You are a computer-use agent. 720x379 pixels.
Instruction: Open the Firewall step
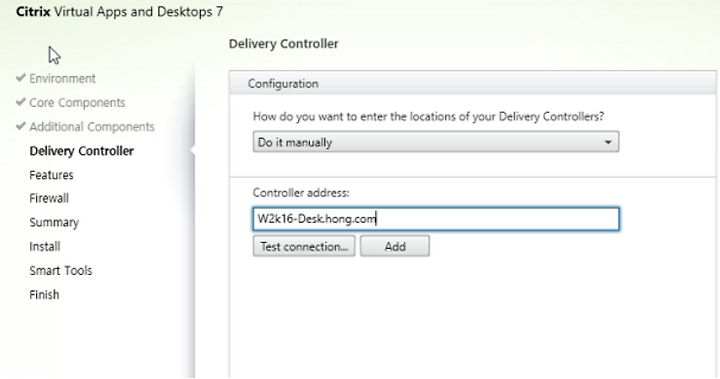click(49, 198)
